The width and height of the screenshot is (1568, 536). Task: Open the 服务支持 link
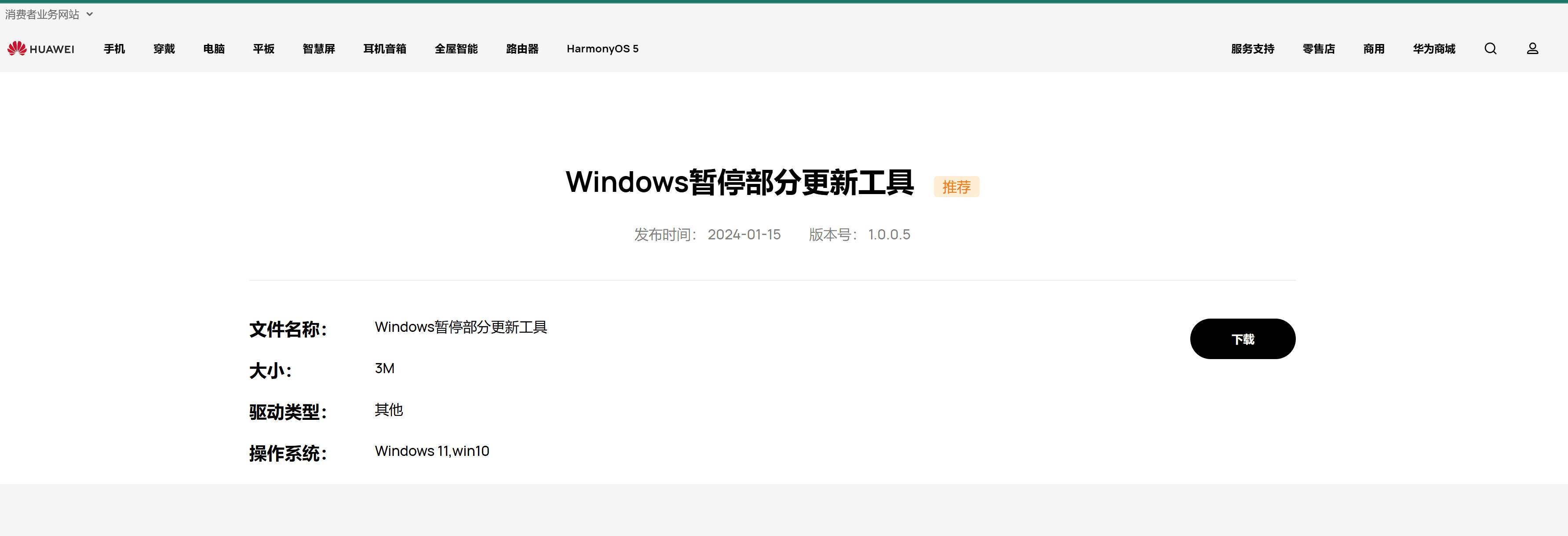[x=1251, y=49]
